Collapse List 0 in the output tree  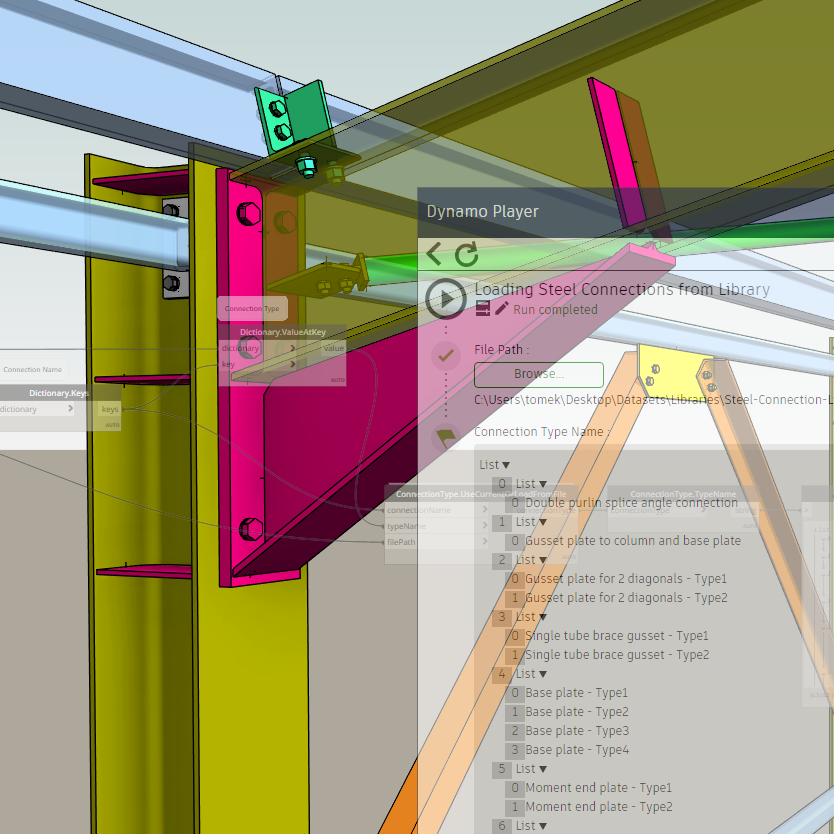point(543,484)
